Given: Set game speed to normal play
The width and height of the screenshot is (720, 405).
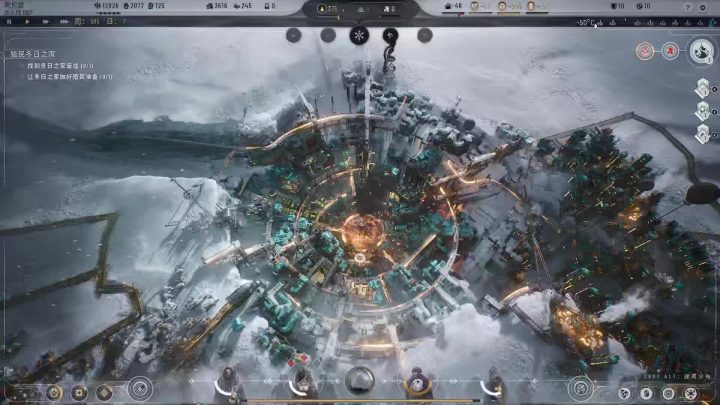Looking at the screenshot, I should 27,22.
